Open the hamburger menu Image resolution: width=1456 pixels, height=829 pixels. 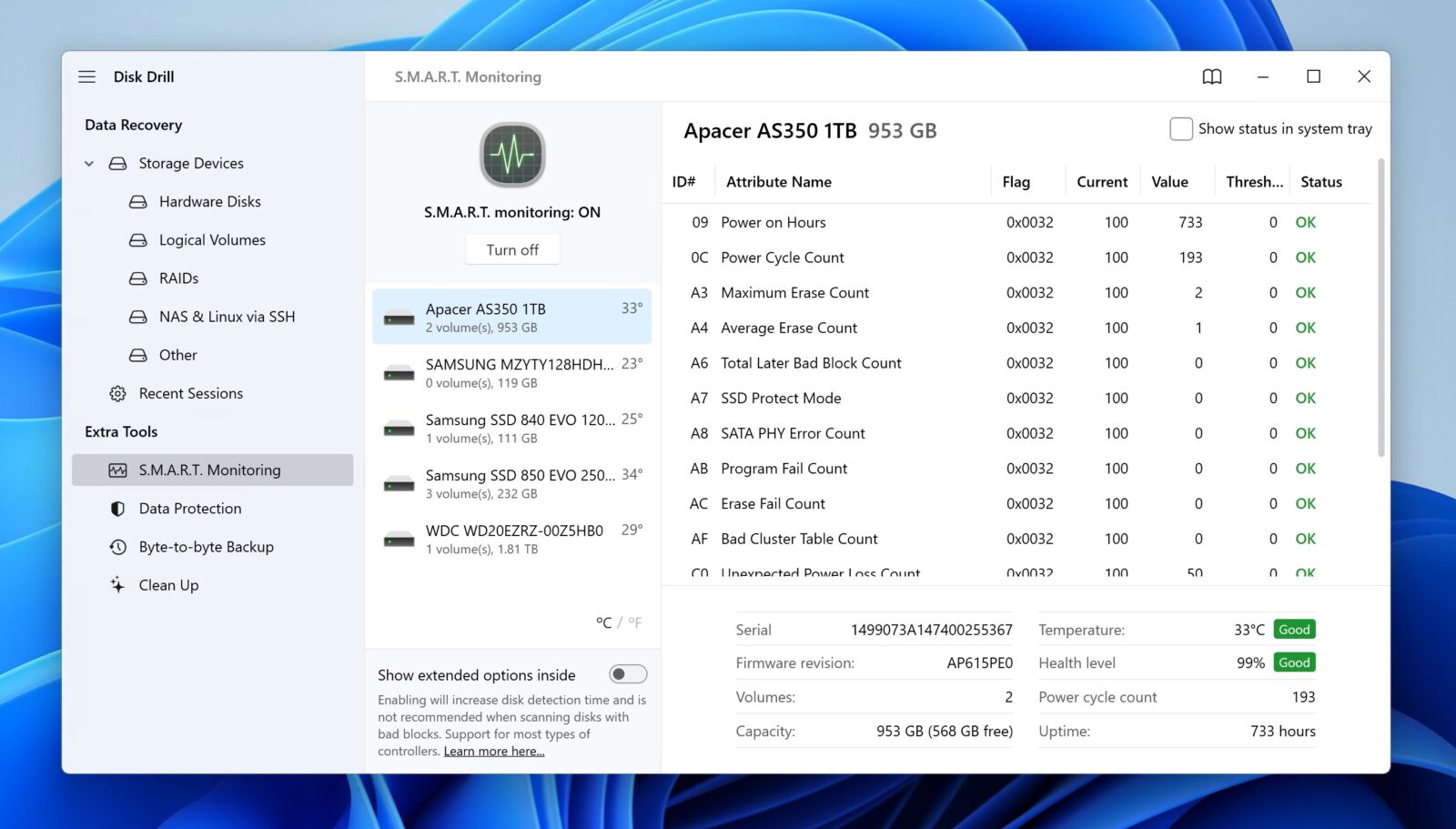86,76
